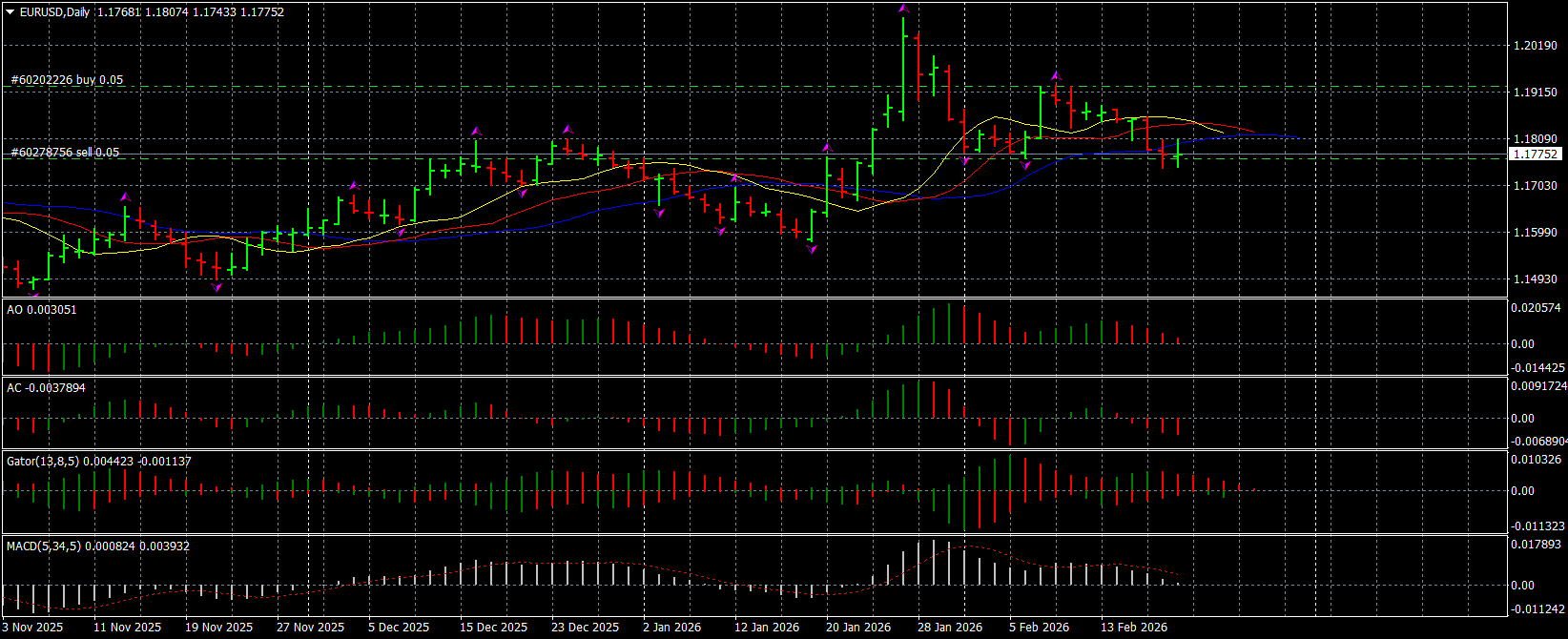Click the 1.20190 price scale level
The width and height of the screenshot is (1568, 639).
1536,46
